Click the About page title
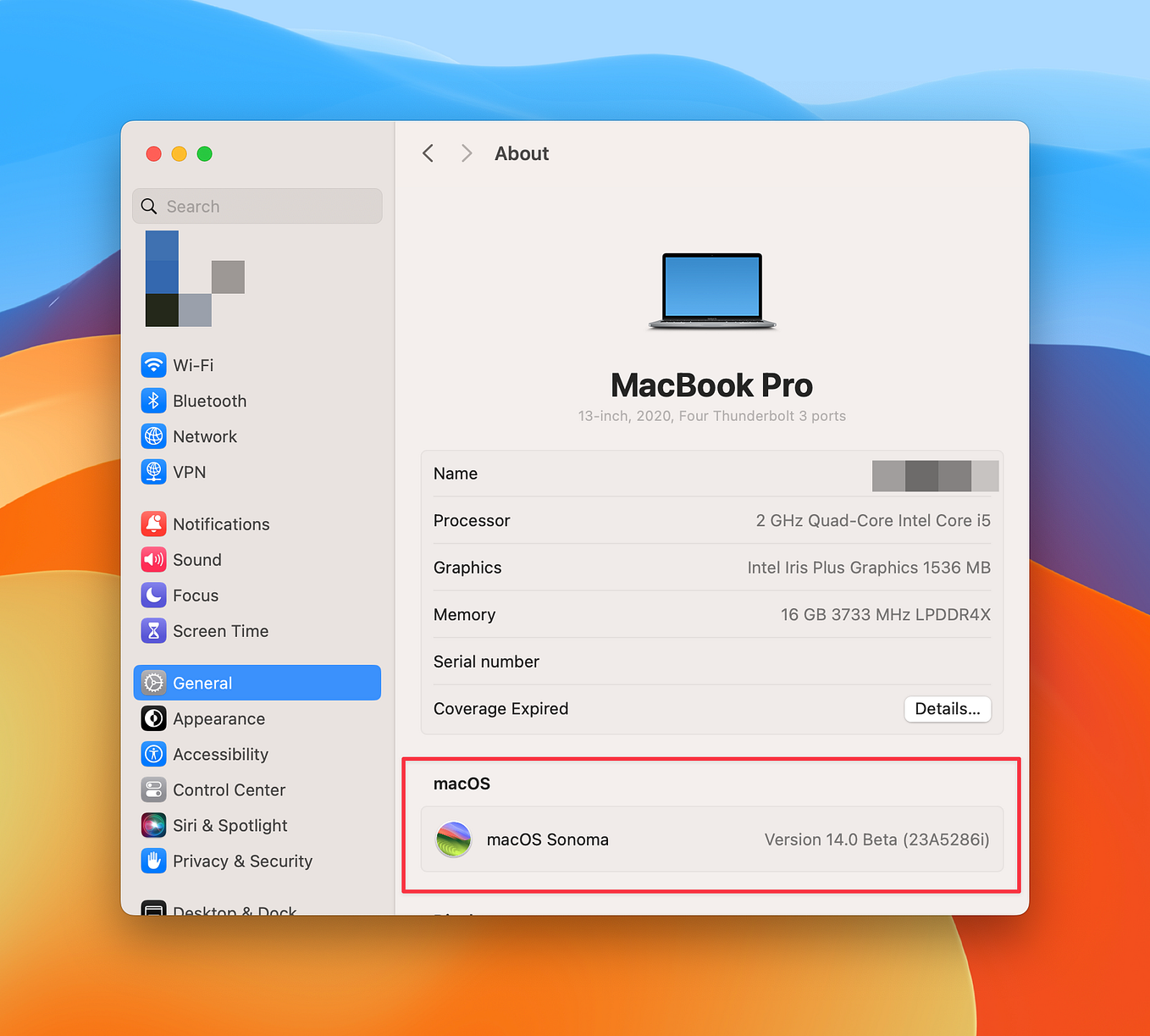 522,153
